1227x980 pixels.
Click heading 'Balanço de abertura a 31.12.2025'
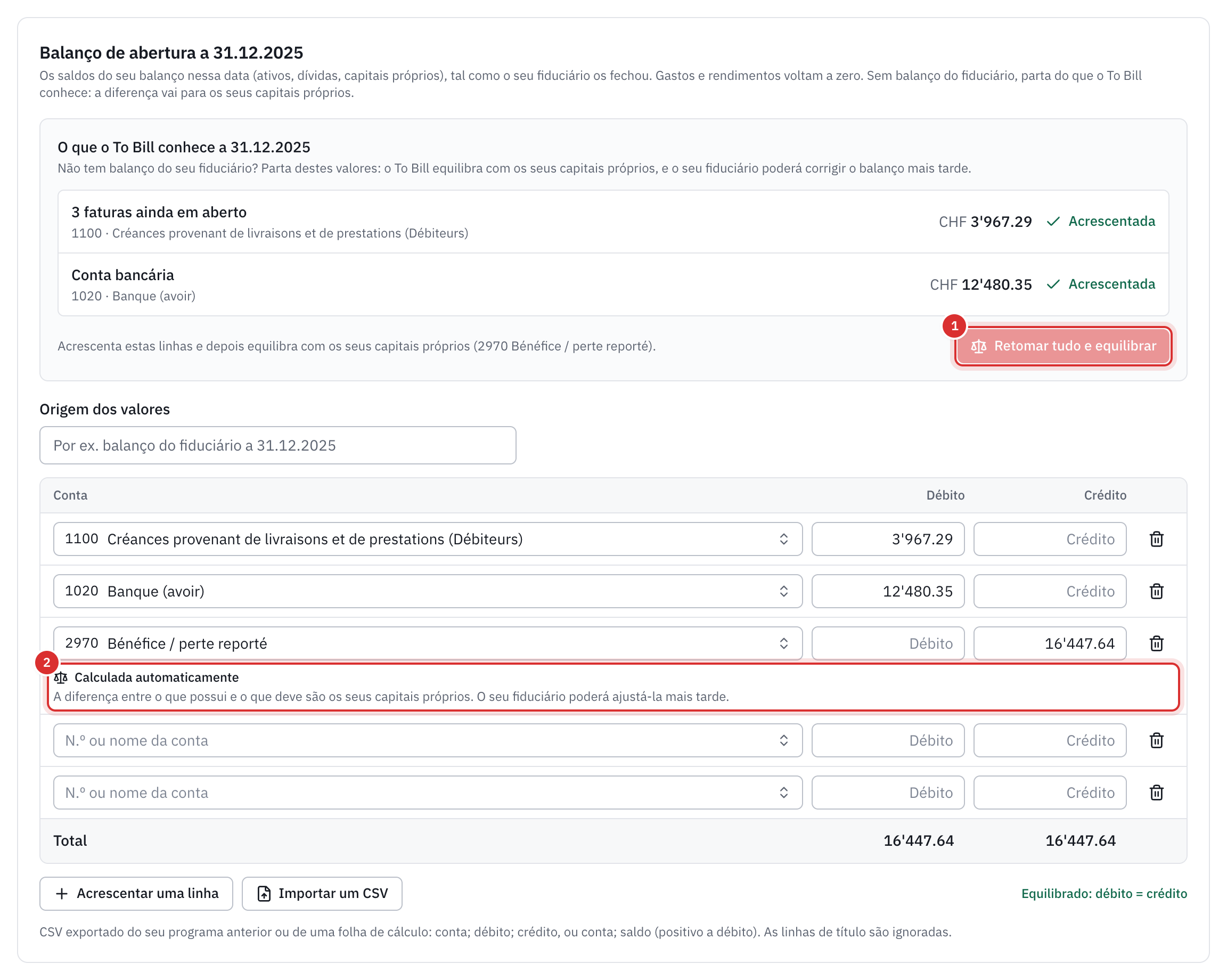(171, 53)
